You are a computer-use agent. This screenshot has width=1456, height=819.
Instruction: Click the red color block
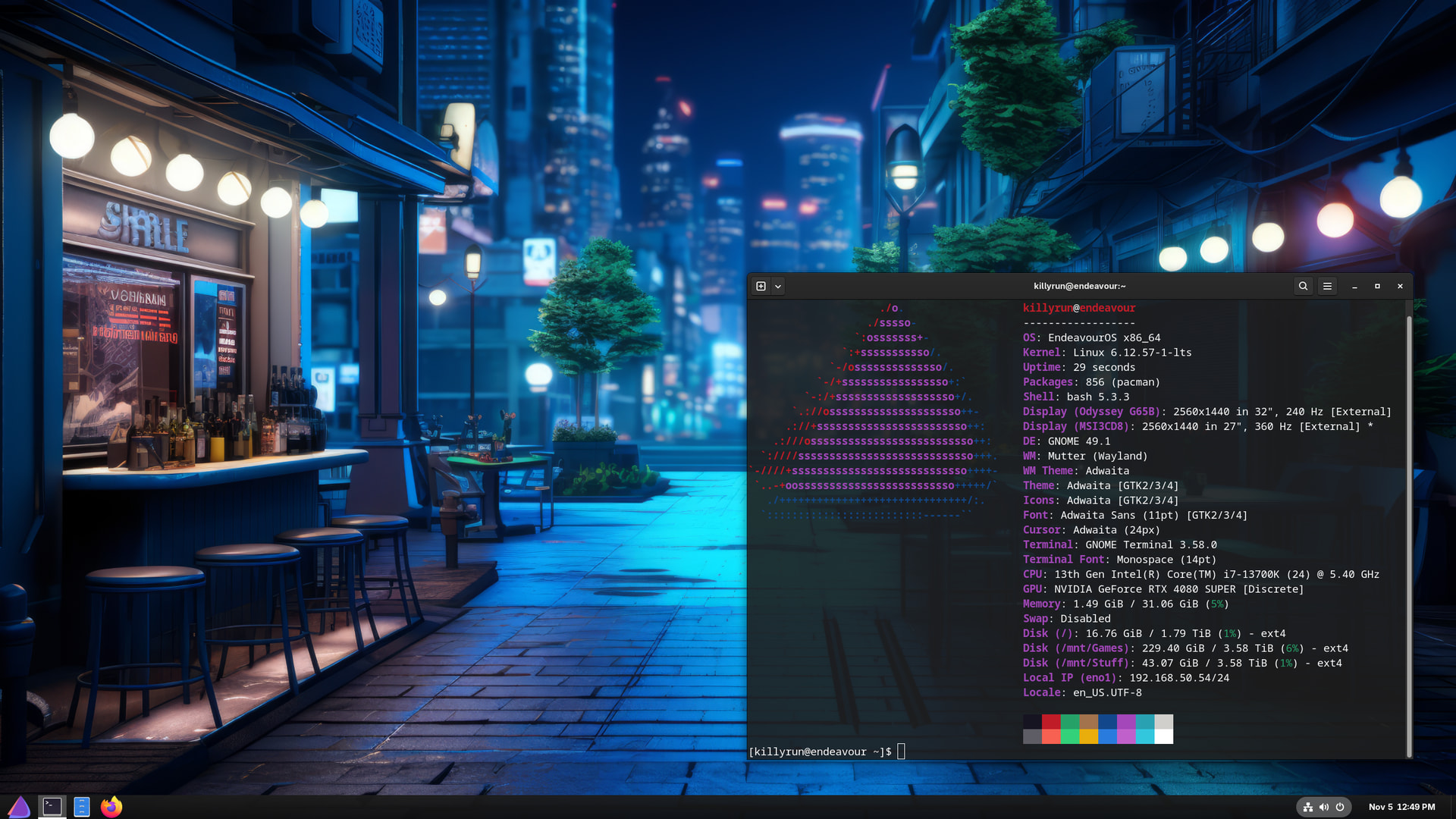(1051, 721)
